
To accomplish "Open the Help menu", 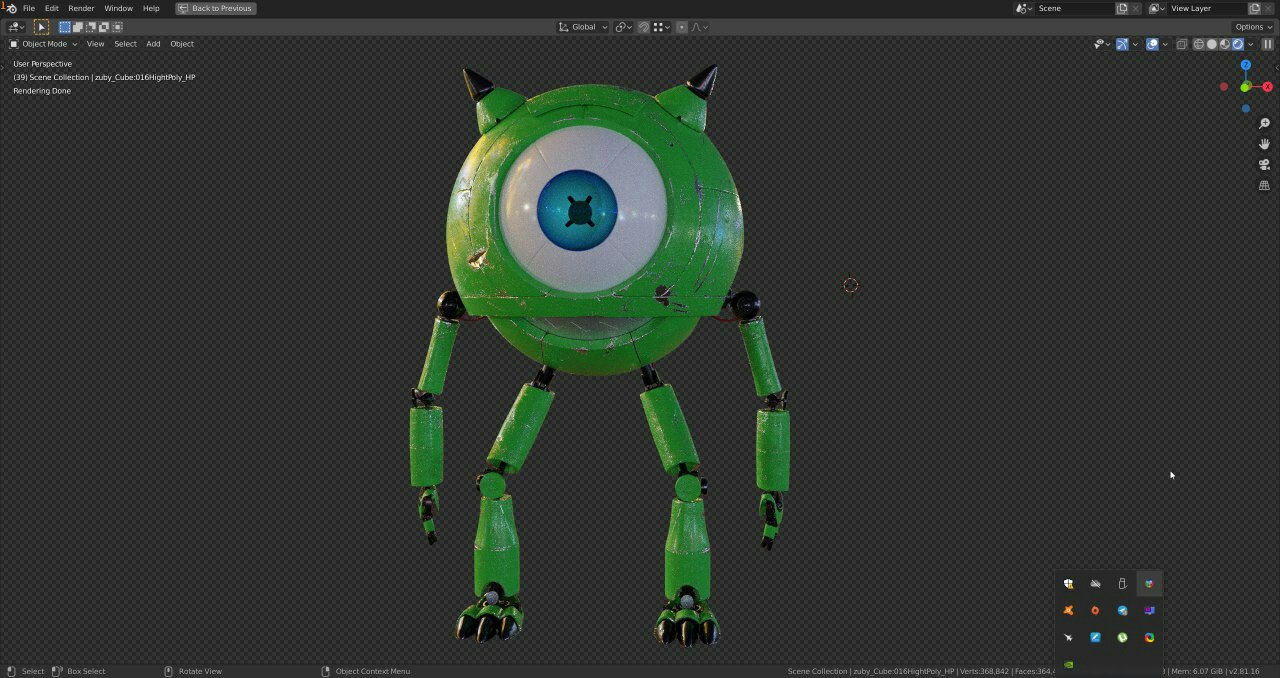I will pyautogui.click(x=151, y=8).
